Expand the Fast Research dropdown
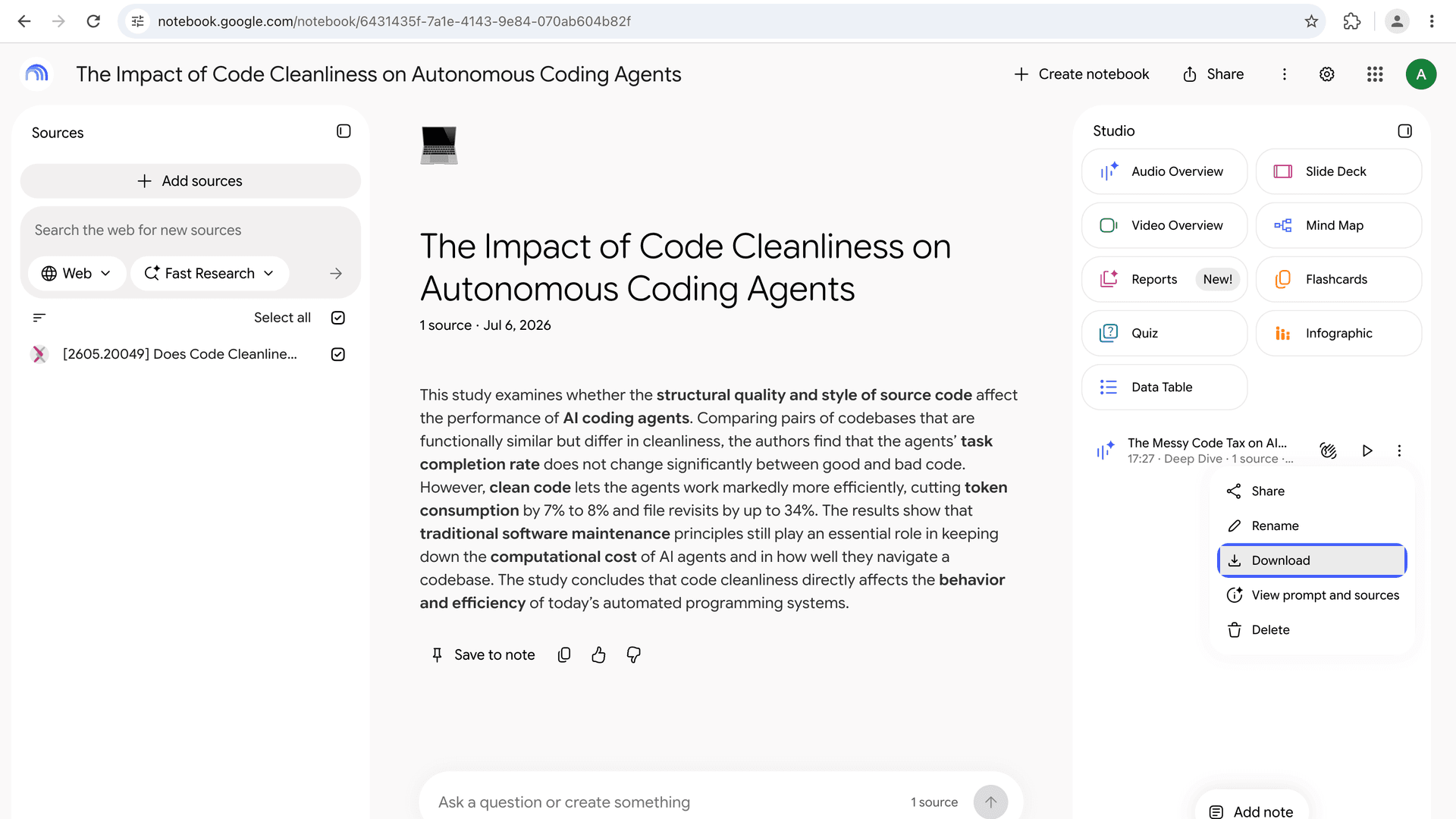This screenshot has height=819, width=1456. click(209, 274)
